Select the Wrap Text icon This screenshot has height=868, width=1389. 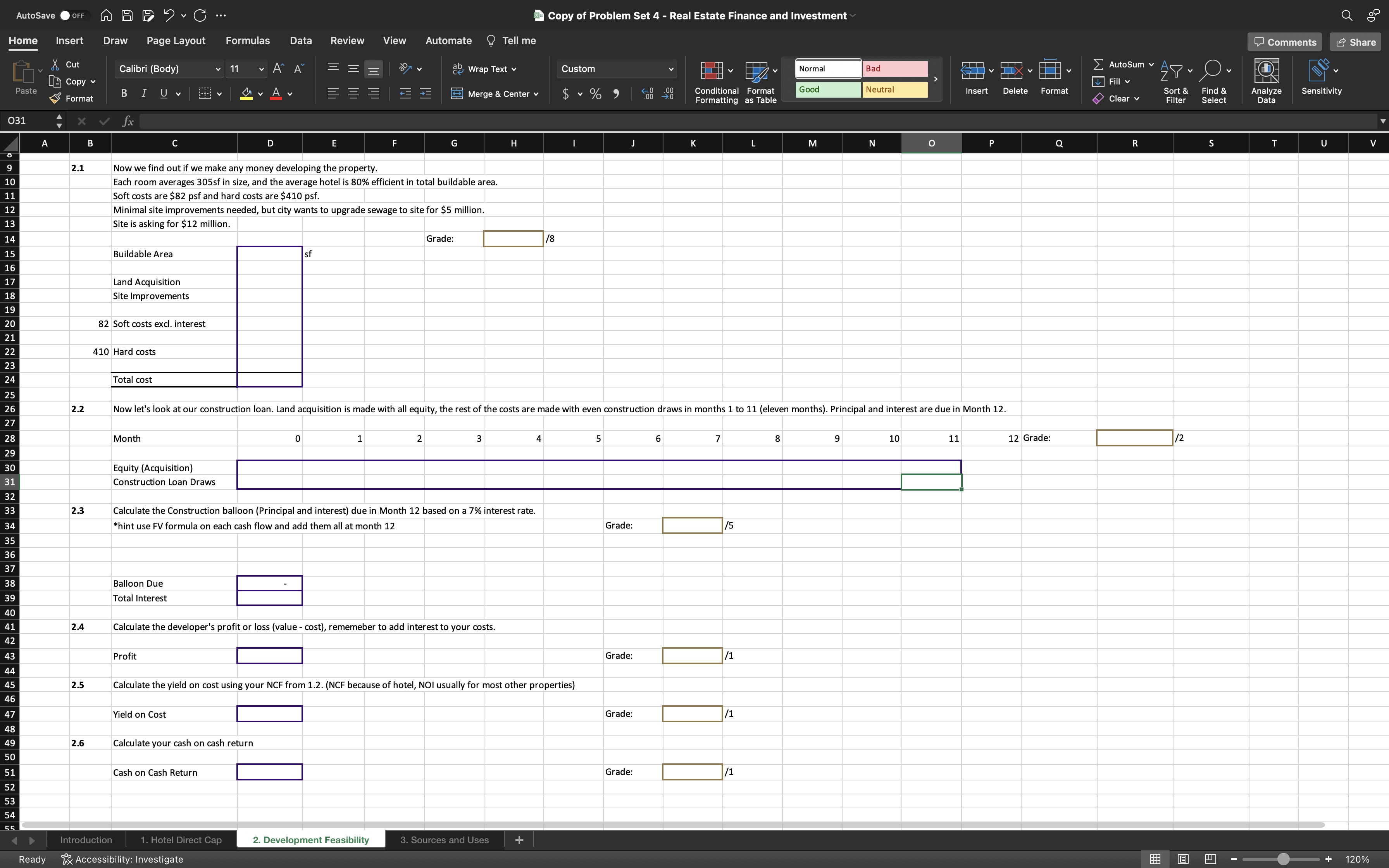tap(457, 69)
